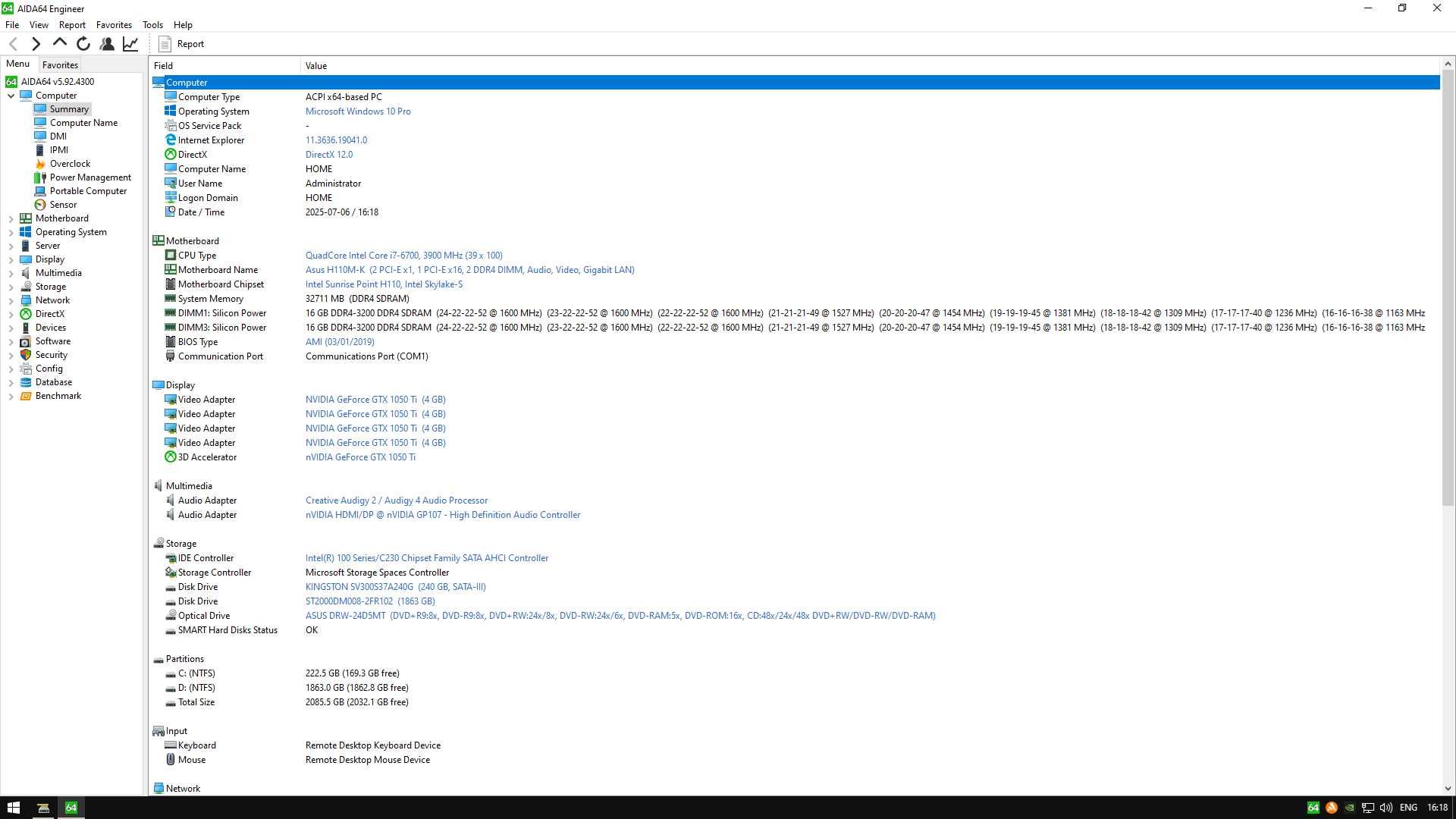The image size is (1456, 819).
Task: Click the ENG language indicator
Action: 1408,808
